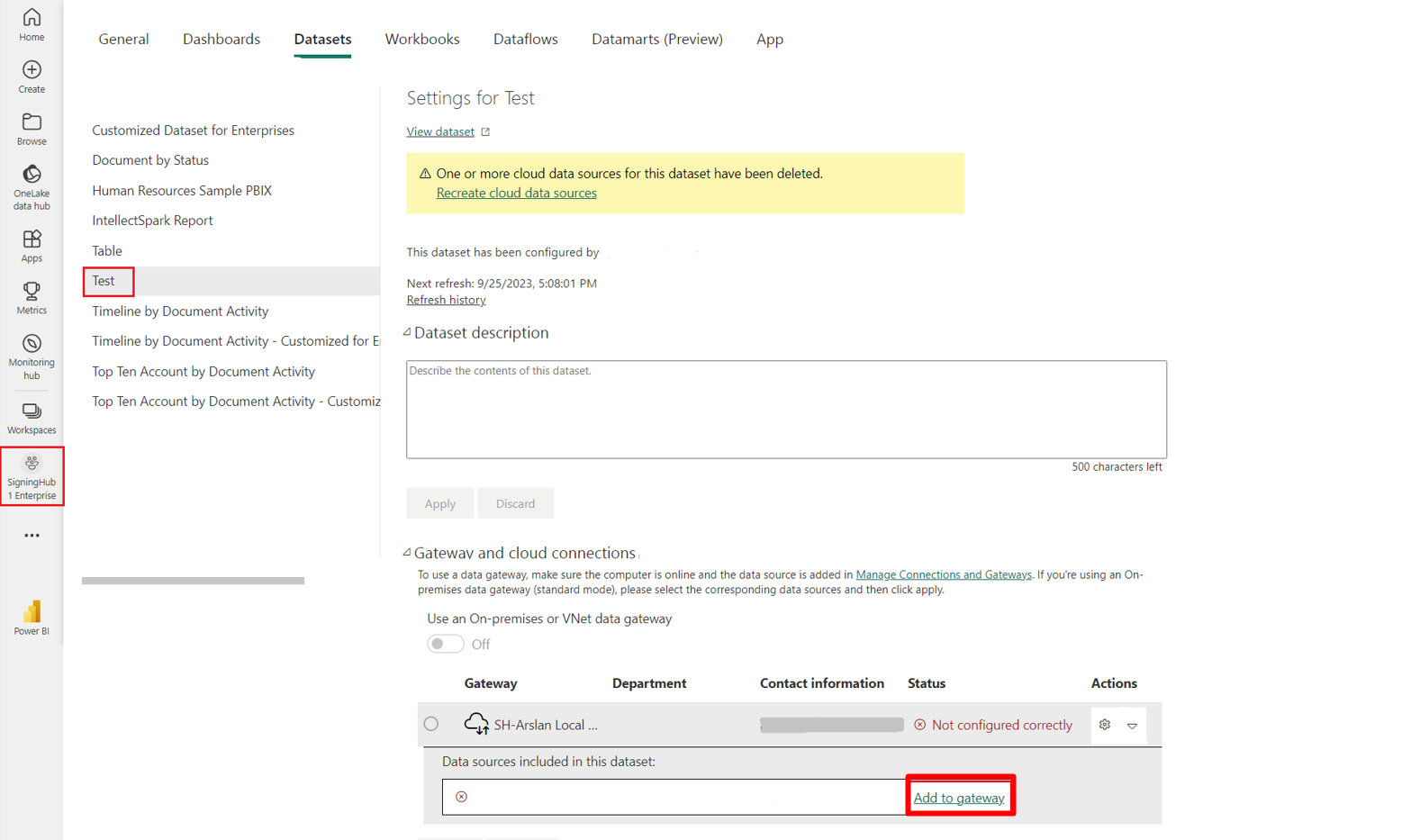Screen dimensions: 1420x840
Task: Select the Datasets tab
Action: (x=322, y=39)
